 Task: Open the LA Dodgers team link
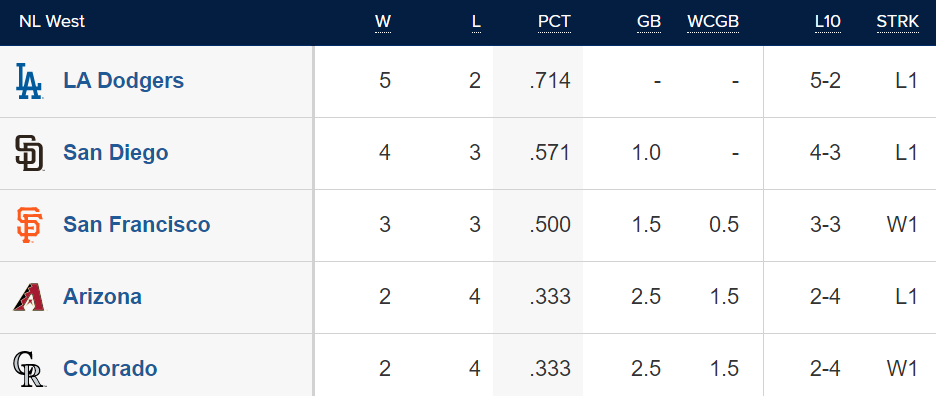(124, 81)
